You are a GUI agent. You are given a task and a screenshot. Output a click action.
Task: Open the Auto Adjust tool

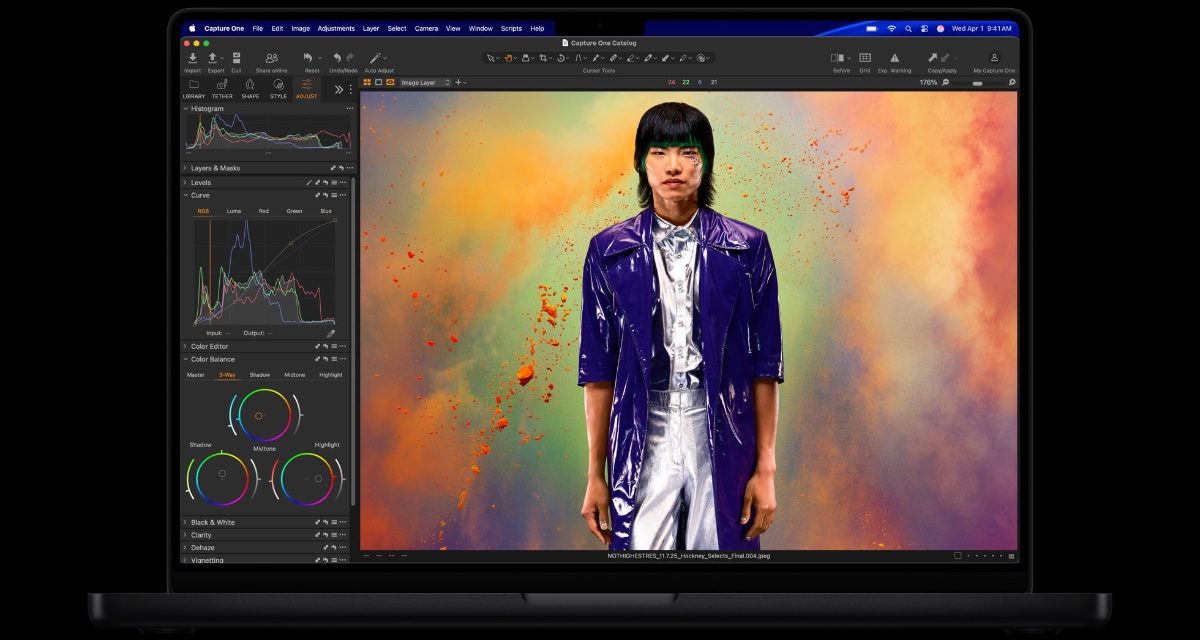click(x=375, y=59)
